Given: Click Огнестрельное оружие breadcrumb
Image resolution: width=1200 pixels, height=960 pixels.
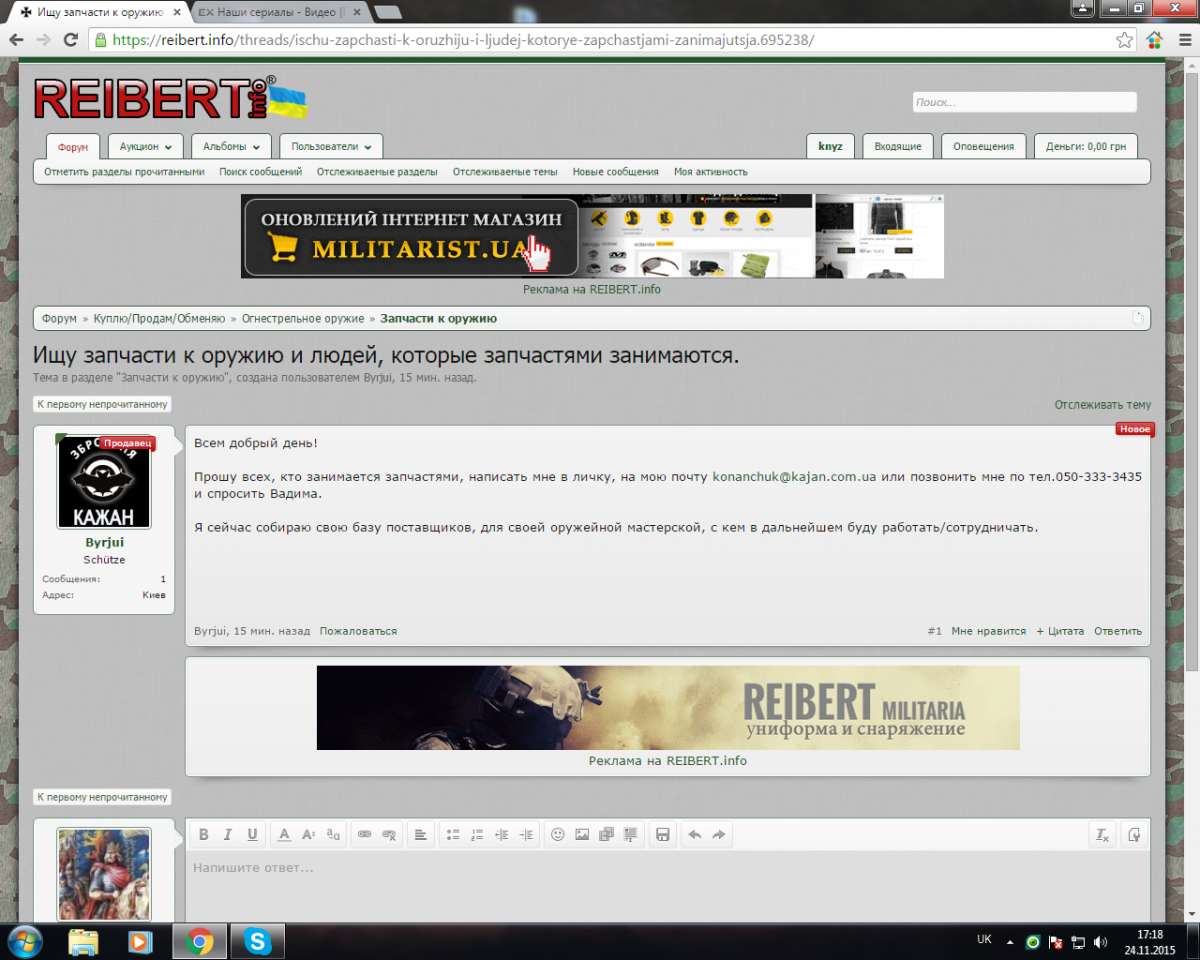Looking at the screenshot, I should (303, 318).
